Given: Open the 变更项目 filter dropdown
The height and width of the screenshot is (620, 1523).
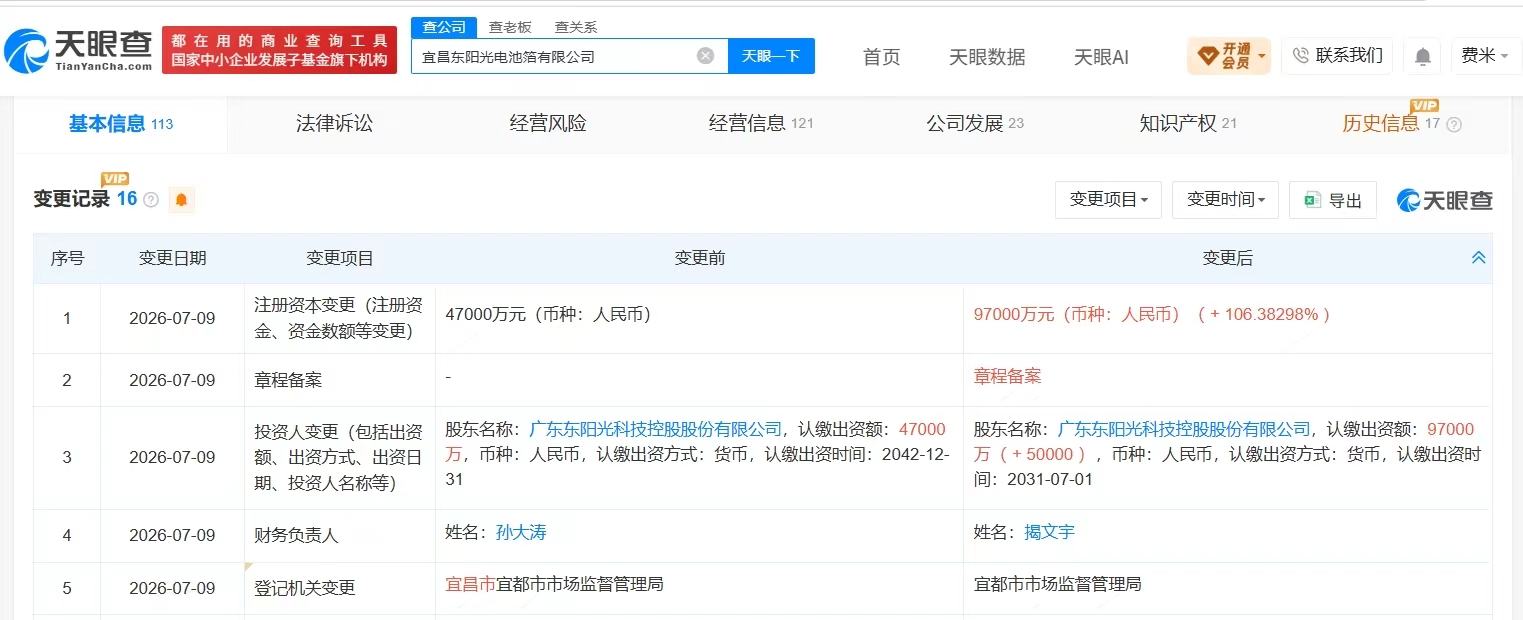Looking at the screenshot, I should (x=1109, y=200).
